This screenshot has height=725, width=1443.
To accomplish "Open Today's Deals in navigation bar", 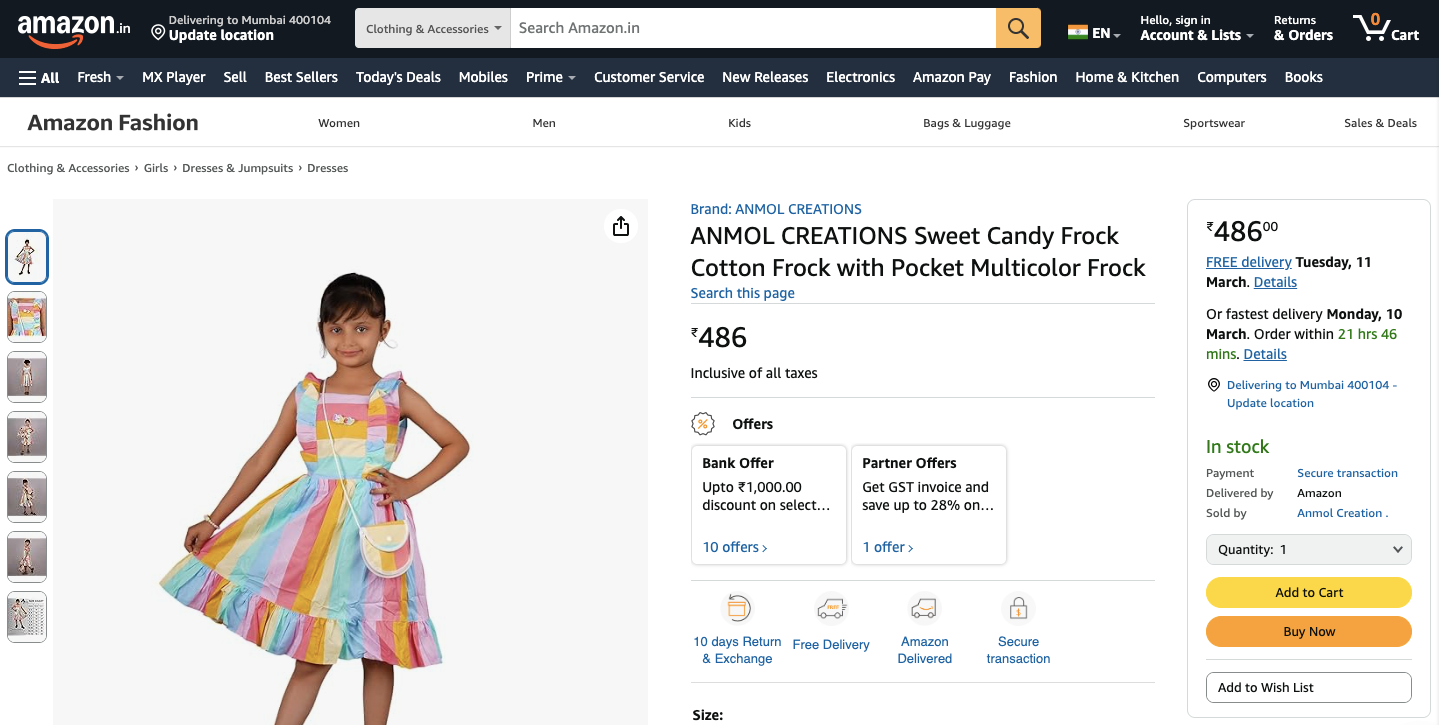I will (398, 77).
